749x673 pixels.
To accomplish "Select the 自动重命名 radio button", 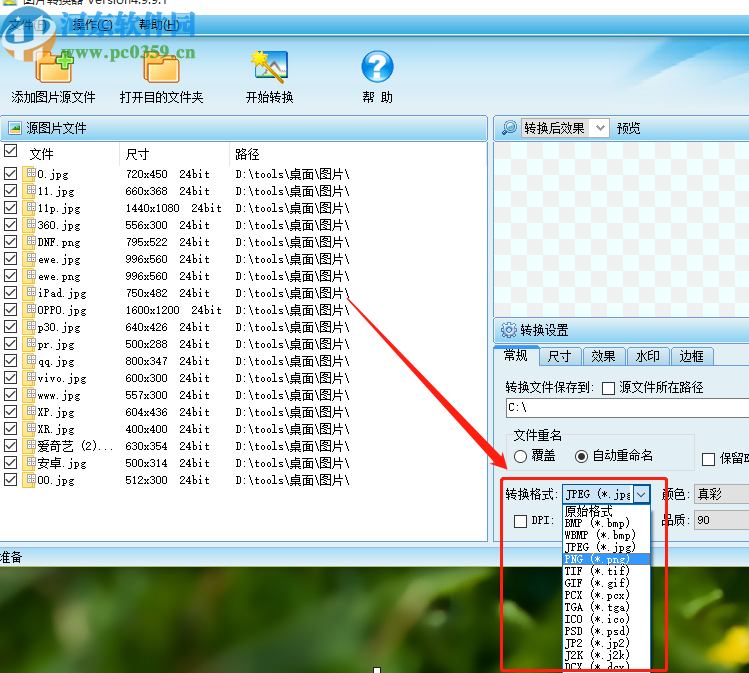I will tap(581, 456).
